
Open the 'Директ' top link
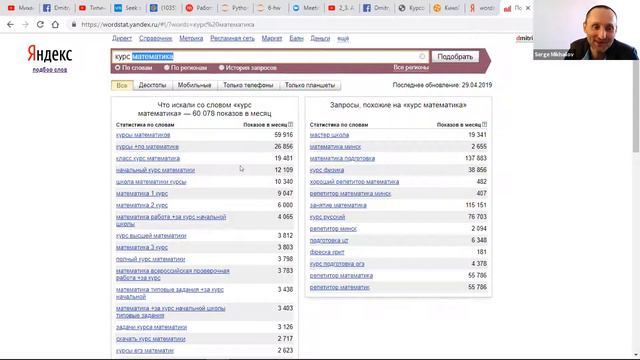[122, 38]
